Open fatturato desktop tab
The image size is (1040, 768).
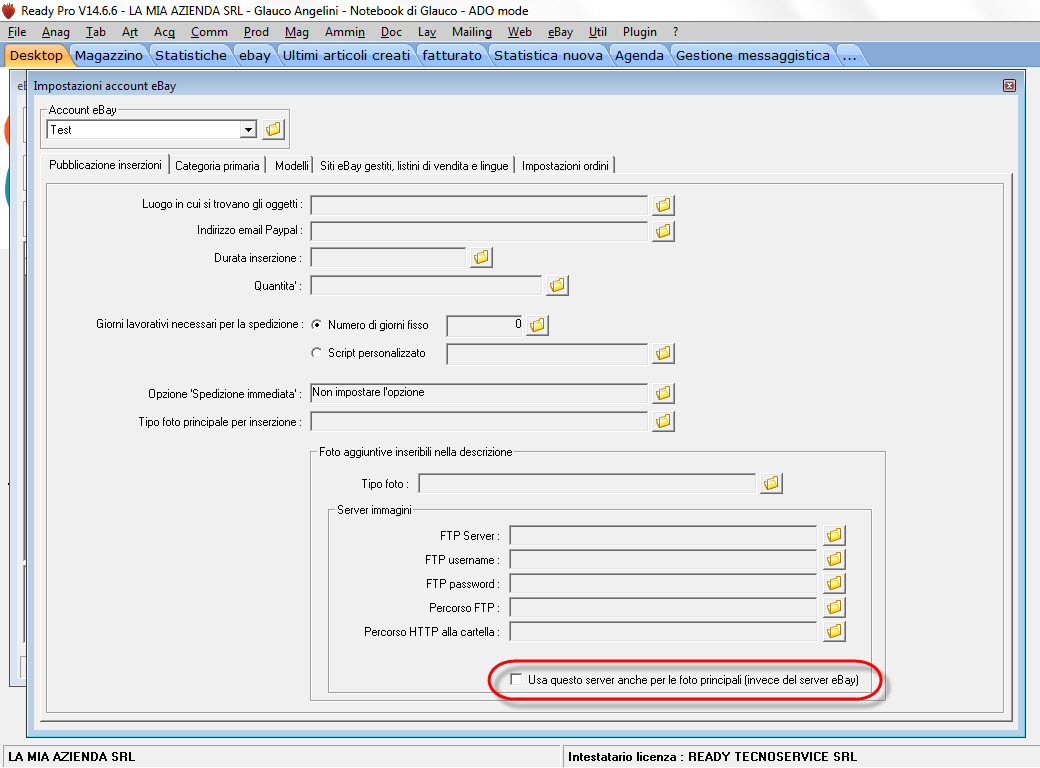pos(452,56)
